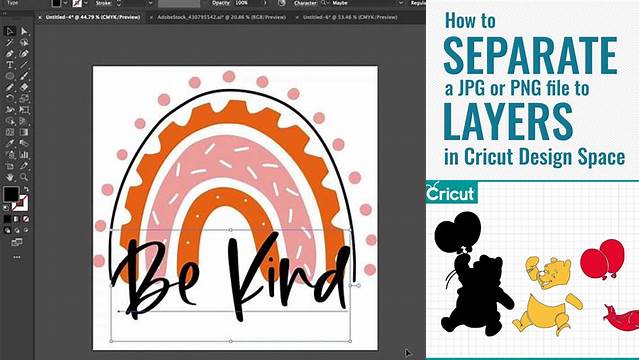Open the fill color dropdown arrow
639x360 pixels.
[66, 3]
